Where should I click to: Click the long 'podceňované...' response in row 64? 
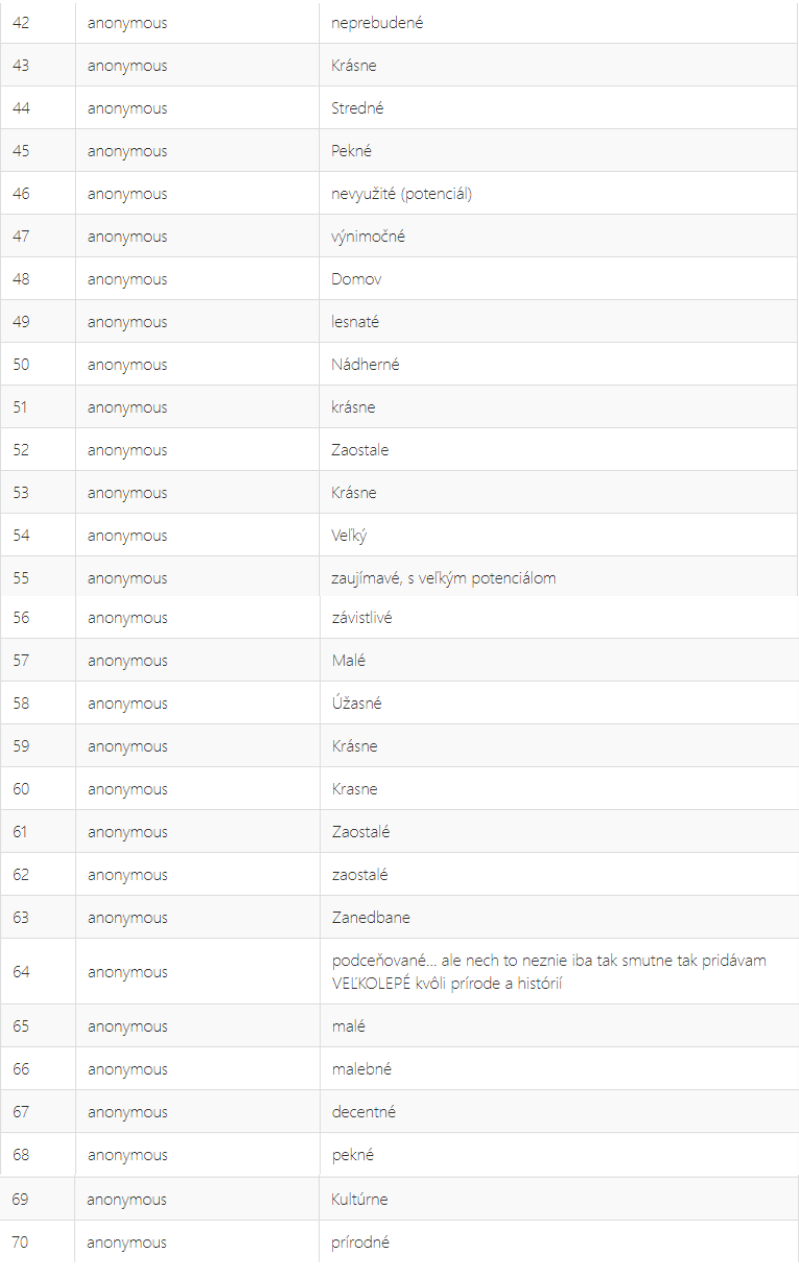550,970
